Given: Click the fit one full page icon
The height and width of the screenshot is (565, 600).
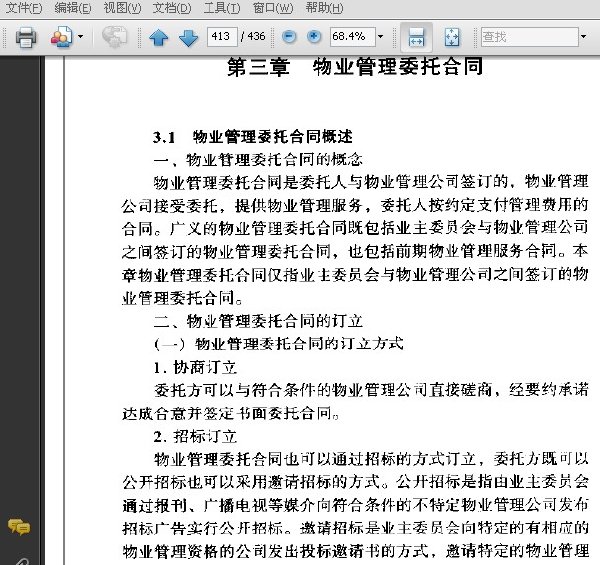Looking at the screenshot, I should pyautogui.click(x=452, y=37).
